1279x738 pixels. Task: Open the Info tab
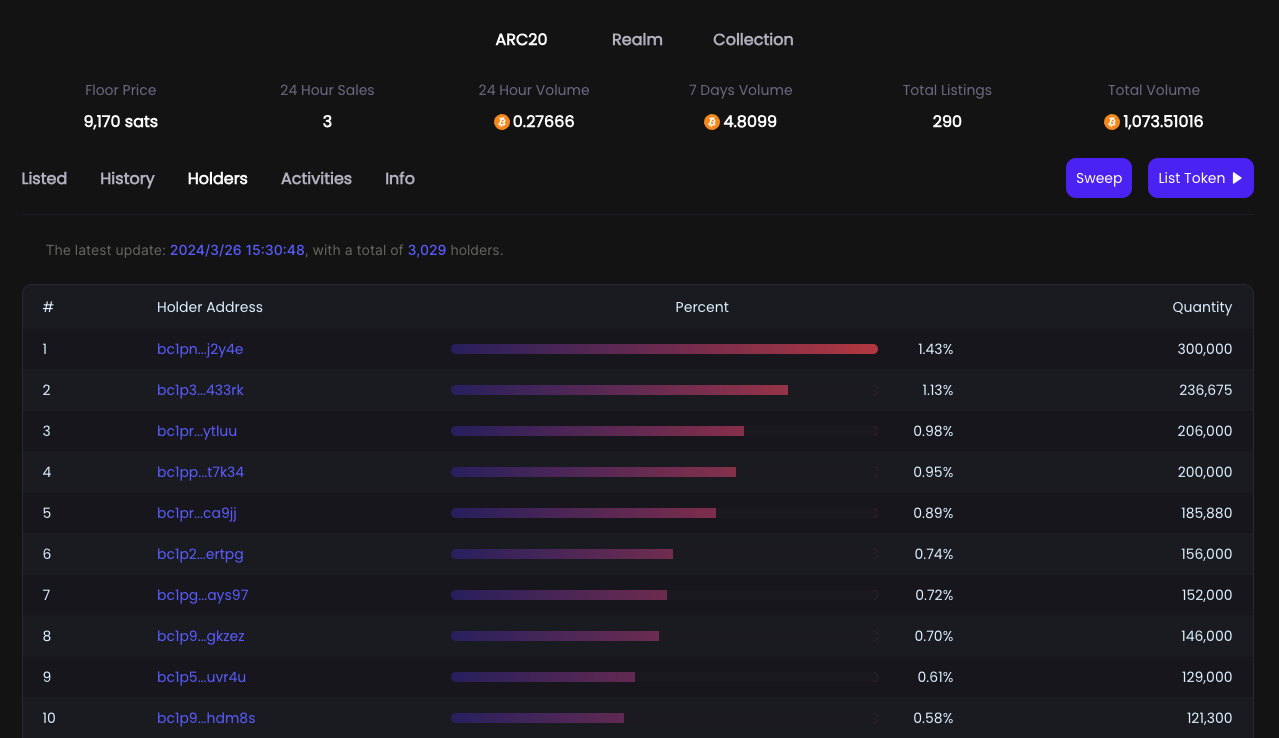pyautogui.click(x=399, y=179)
